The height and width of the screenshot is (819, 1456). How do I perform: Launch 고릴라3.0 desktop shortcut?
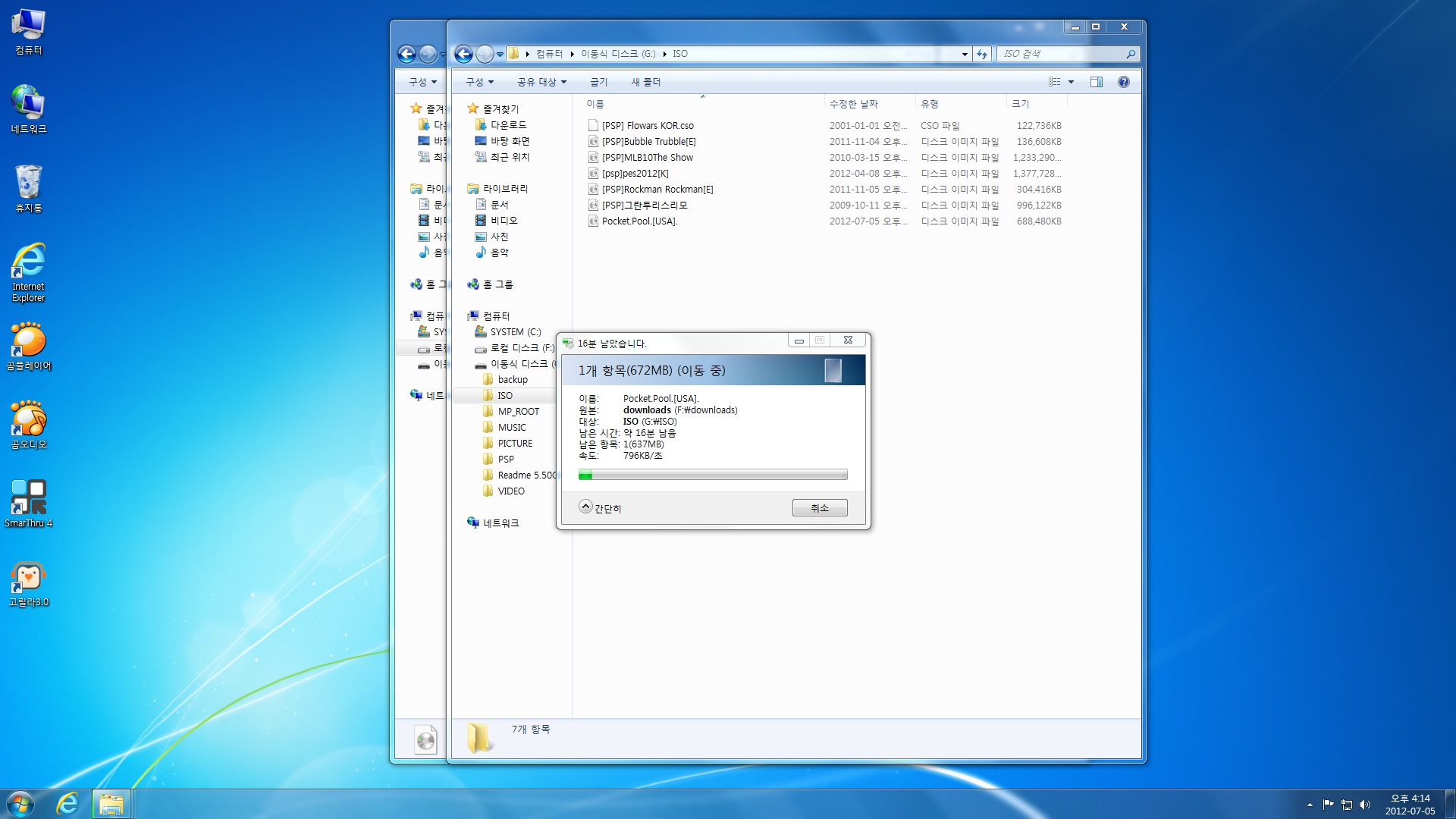tap(29, 583)
